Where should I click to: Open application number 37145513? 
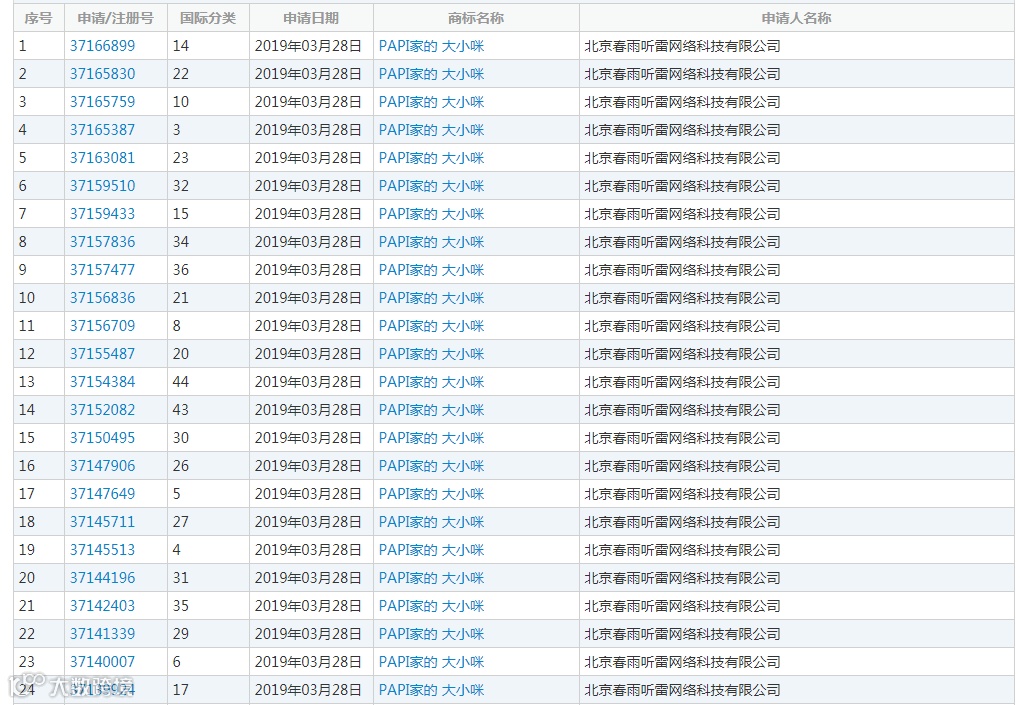click(x=103, y=550)
